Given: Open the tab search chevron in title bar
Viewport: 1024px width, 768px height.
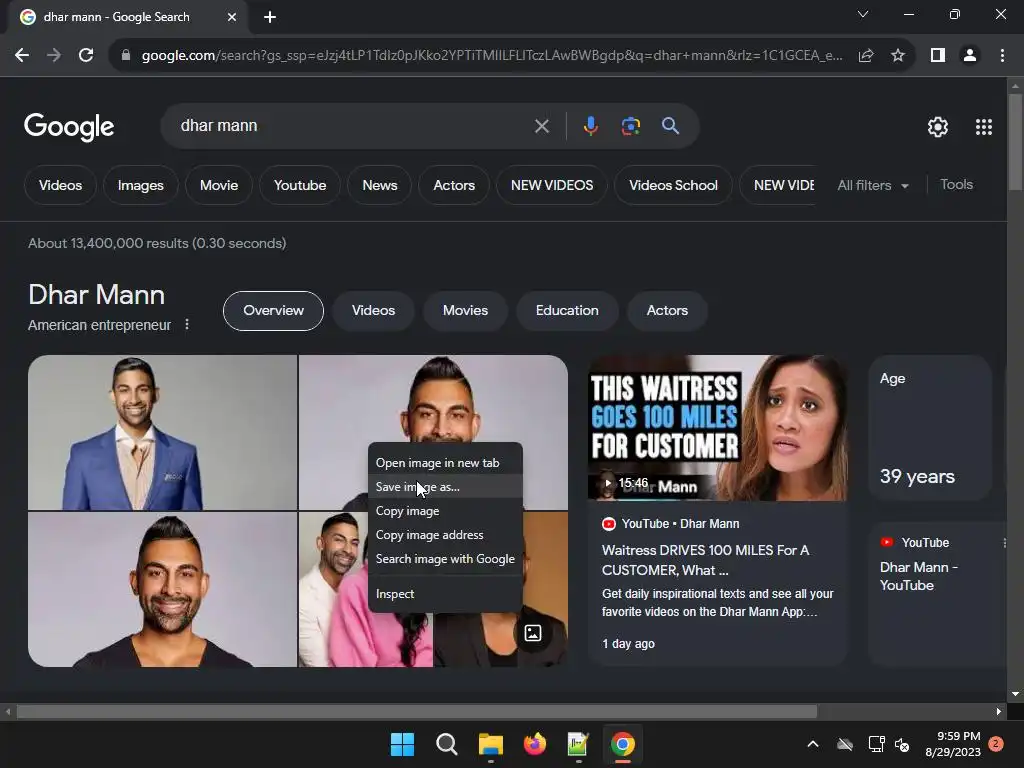Looking at the screenshot, I should [863, 14].
